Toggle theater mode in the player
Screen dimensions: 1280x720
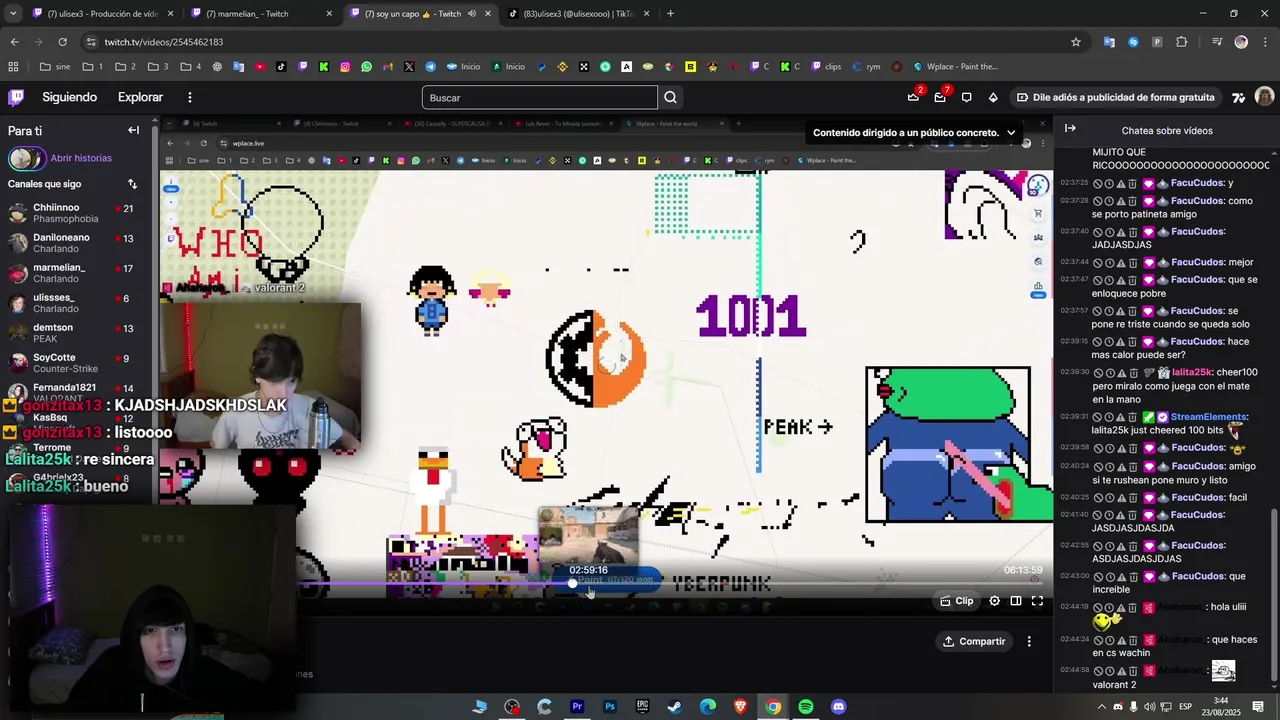[1015, 601]
